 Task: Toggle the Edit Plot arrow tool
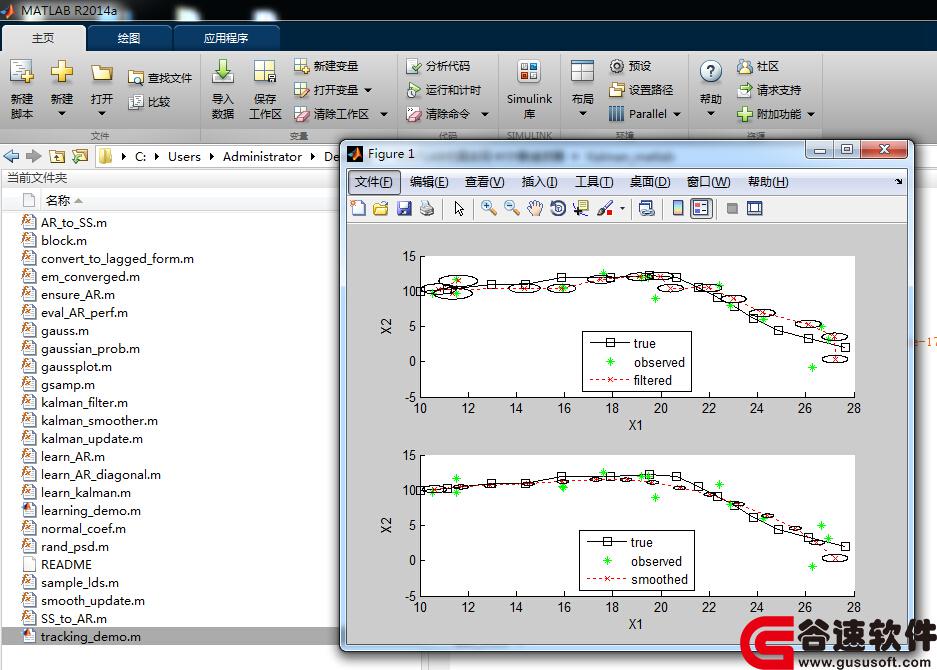(x=458, y=208)
